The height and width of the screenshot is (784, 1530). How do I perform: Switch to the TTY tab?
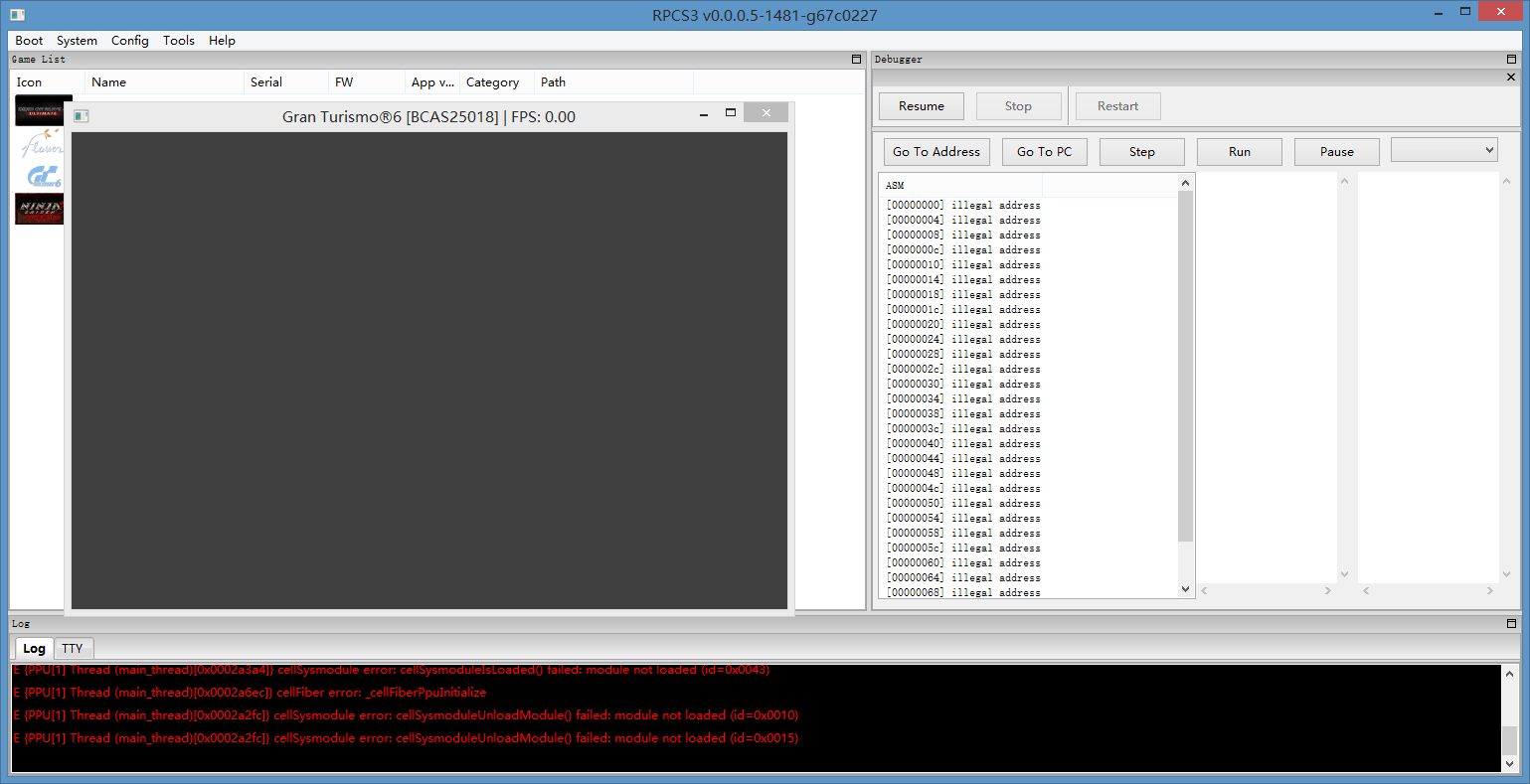(x=72, y=649)
